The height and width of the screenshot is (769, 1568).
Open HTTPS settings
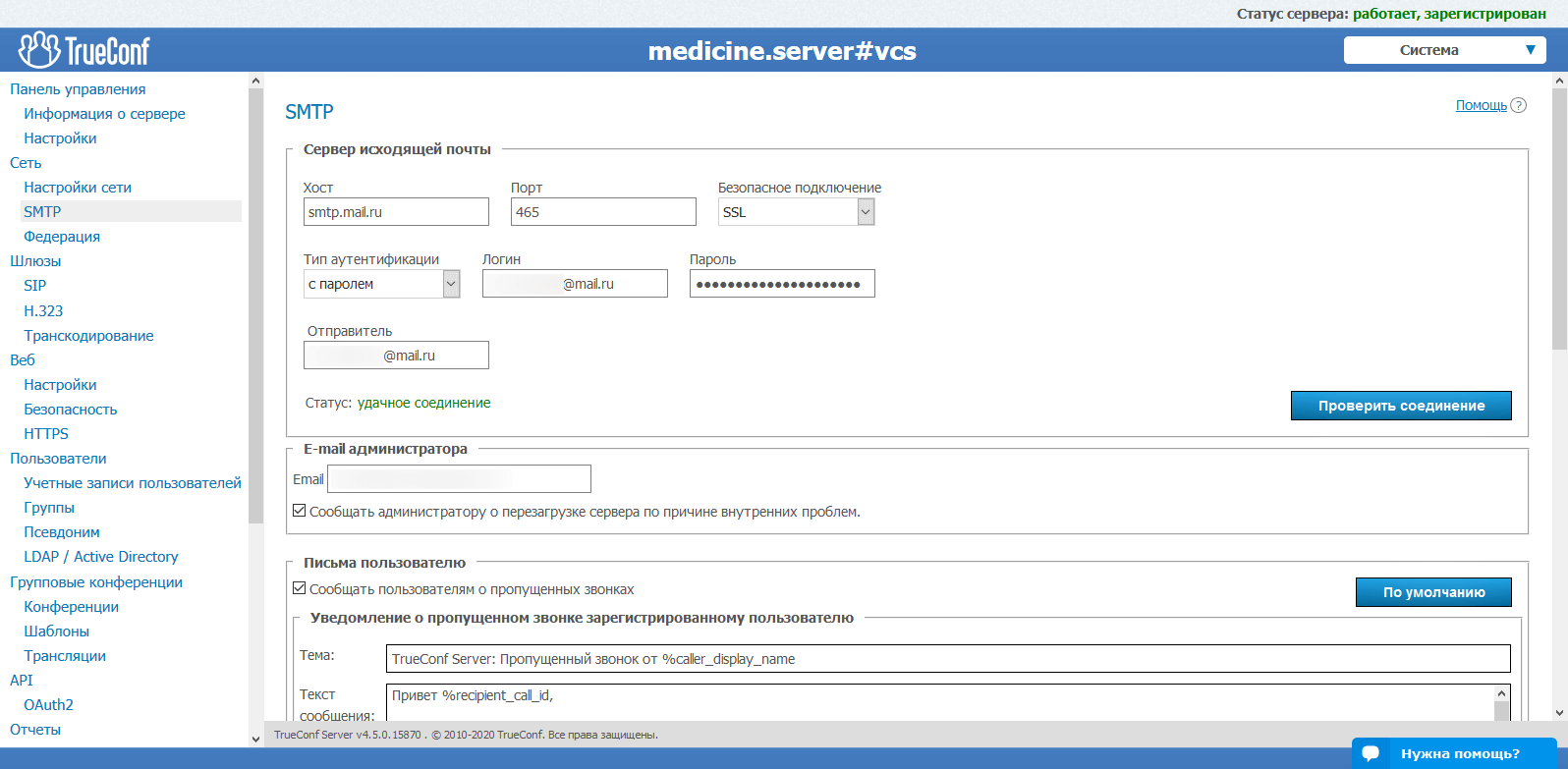(x=46, y=434)
